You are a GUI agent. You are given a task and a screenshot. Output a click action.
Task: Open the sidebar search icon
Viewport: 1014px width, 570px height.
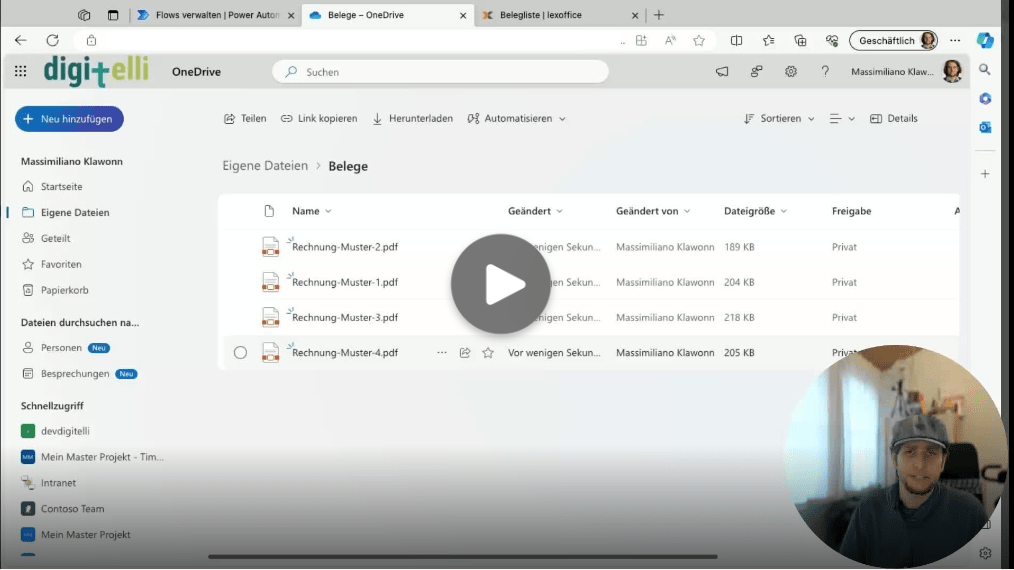pos(985,69)
